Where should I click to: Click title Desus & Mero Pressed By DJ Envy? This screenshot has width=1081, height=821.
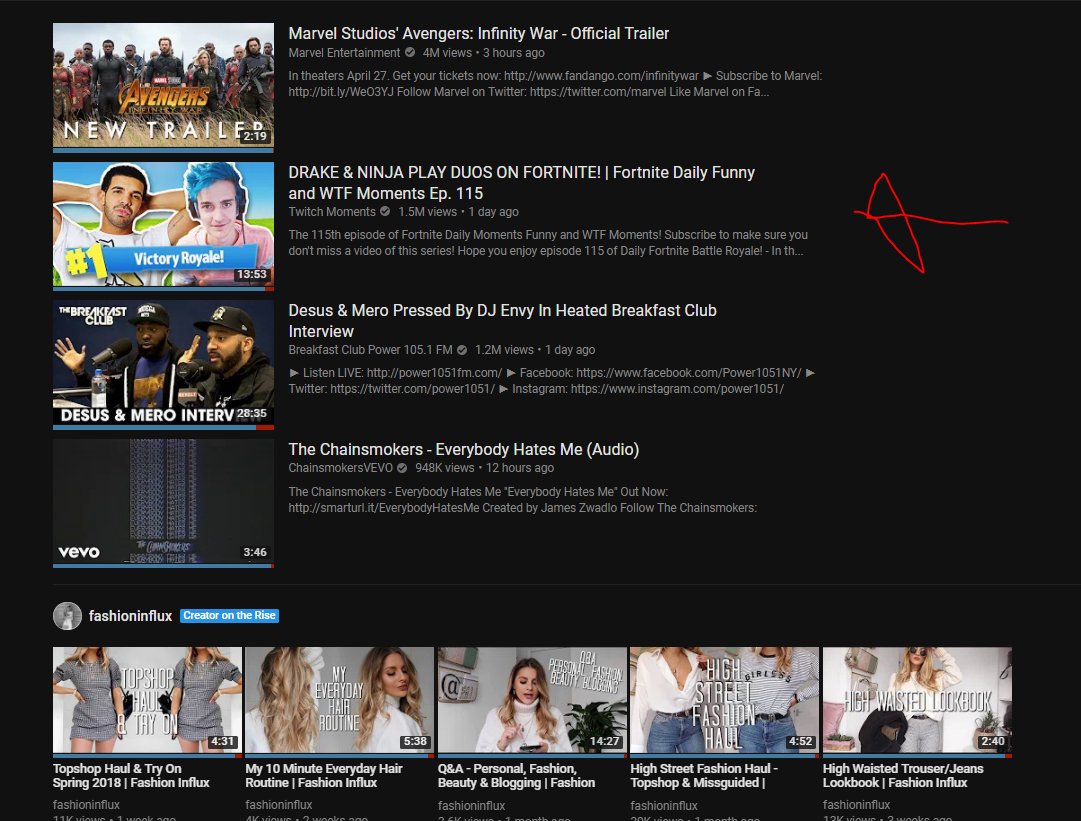tap(502, 321)
